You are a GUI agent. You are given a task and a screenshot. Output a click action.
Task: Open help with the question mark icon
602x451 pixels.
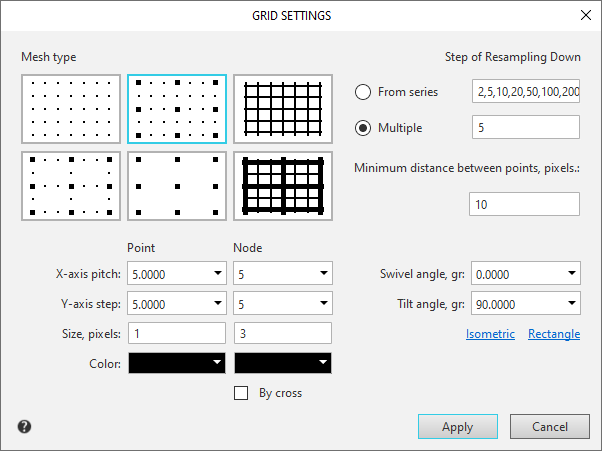pyautogui.click(x=25, y=426)
